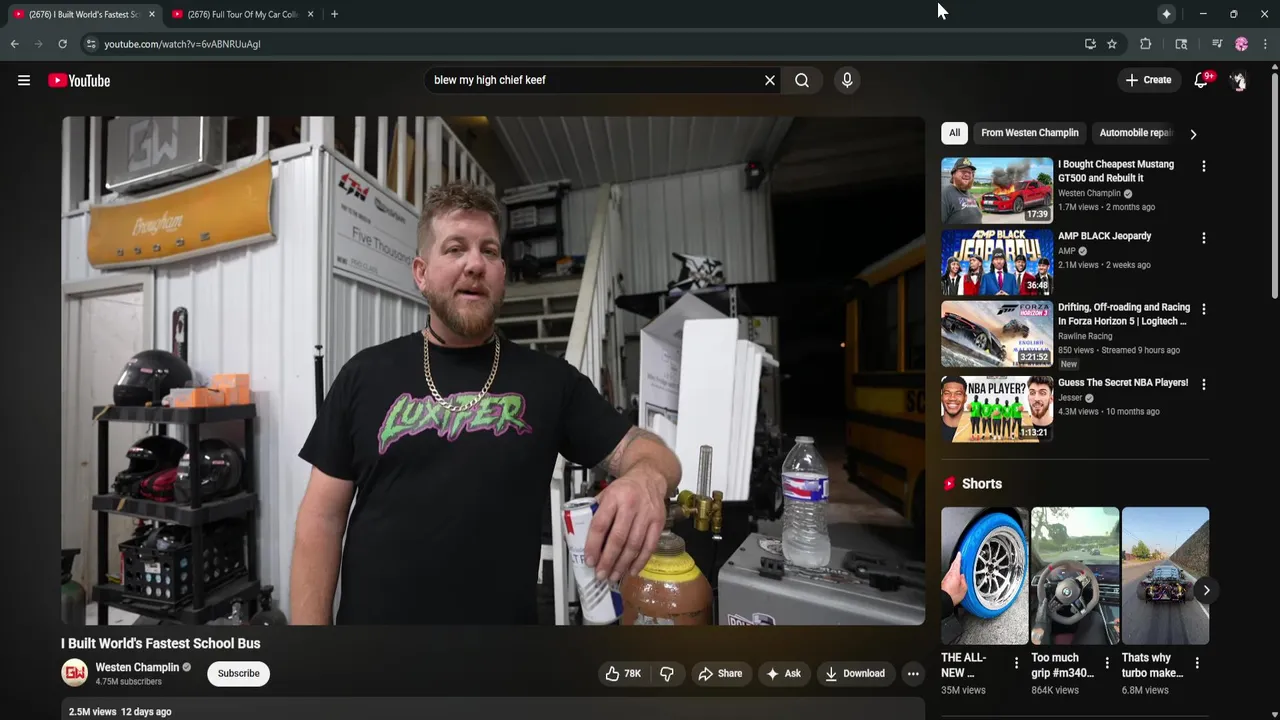The image size is (1280, 720).
Task: Run search with magnifier button
Action: pyautogui.click(x=802, y=80)
